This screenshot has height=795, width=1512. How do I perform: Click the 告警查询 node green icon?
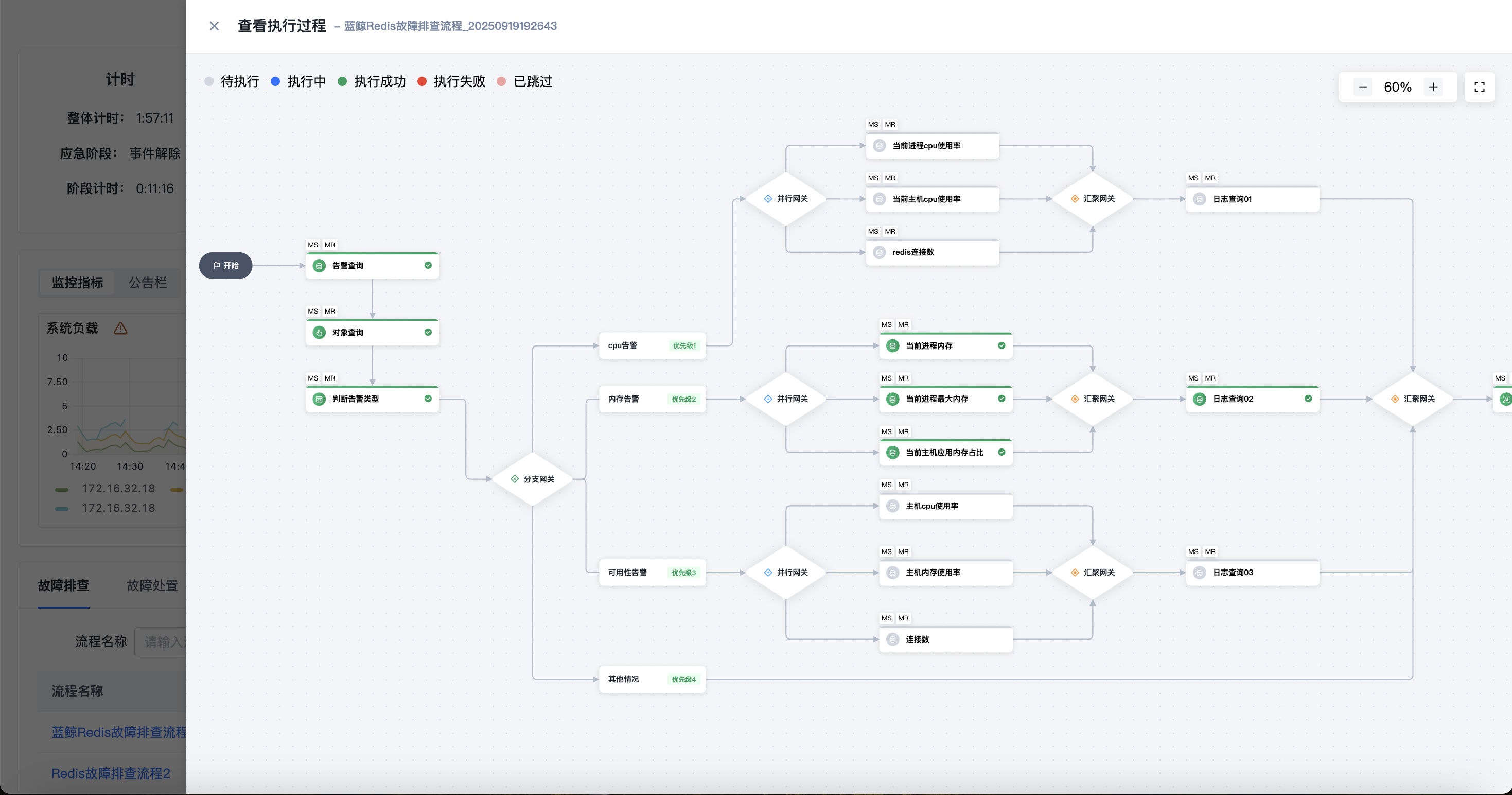319,265
